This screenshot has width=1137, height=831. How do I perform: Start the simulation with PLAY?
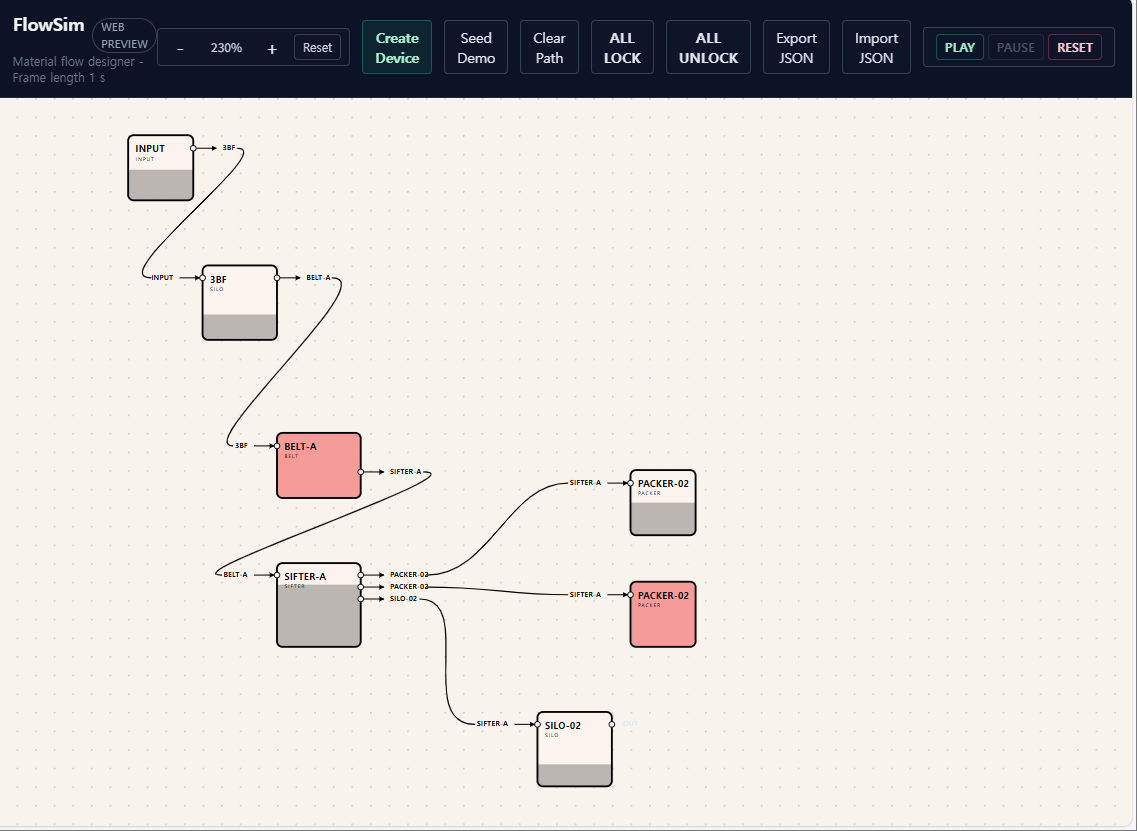[x=959, y=47]
